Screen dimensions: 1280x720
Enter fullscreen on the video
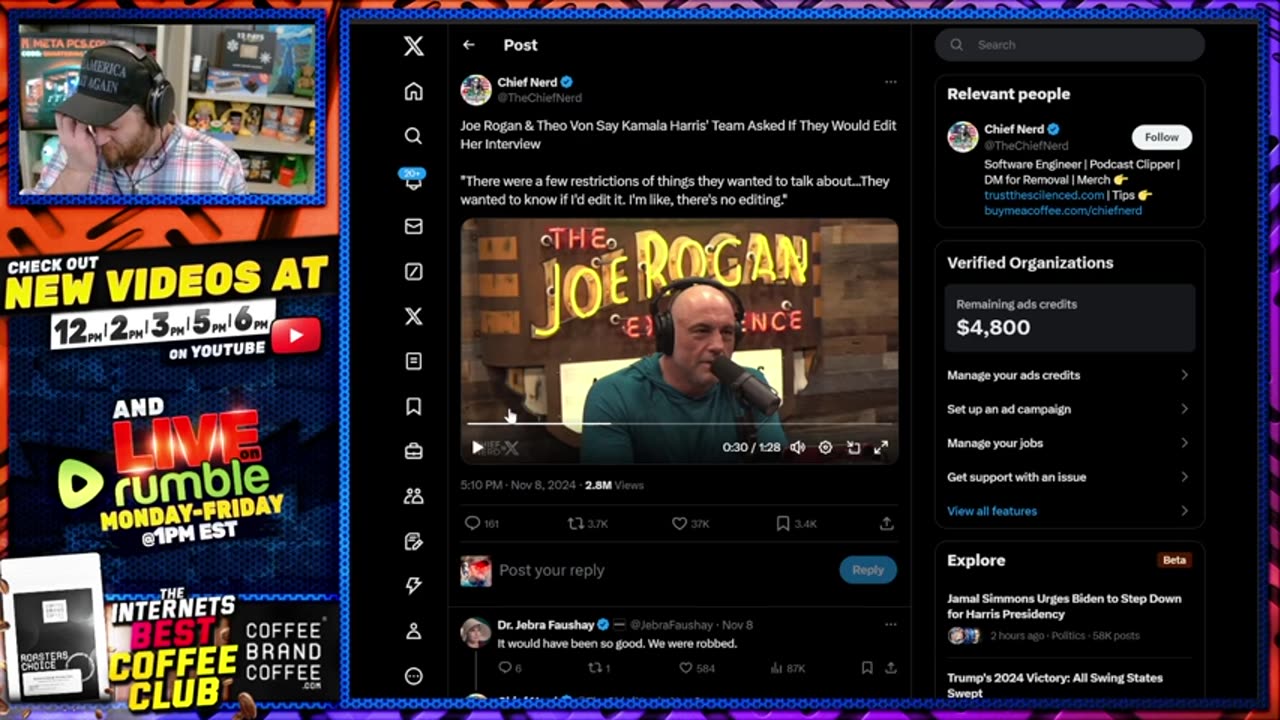[x=881, y=447]
